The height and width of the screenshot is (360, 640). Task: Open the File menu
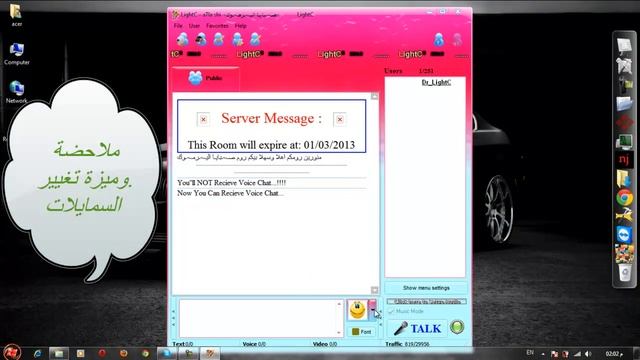[178, 26]
